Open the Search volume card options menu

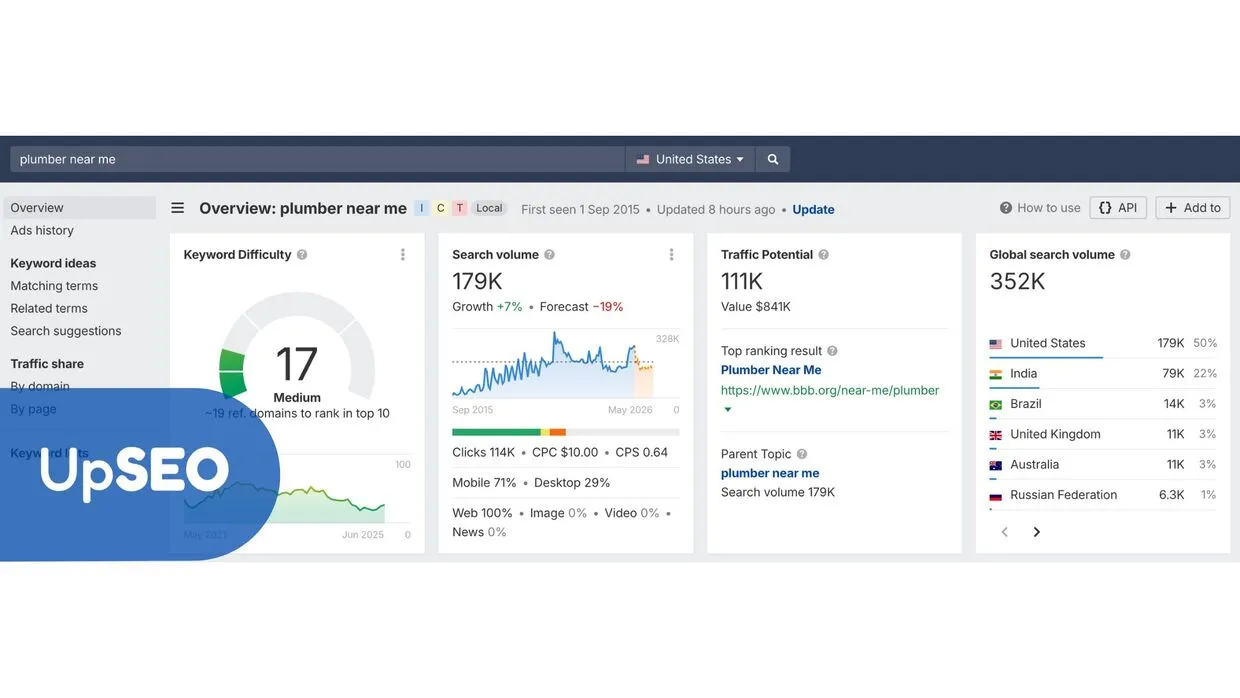pyautogui.click(x=671, y=254)
